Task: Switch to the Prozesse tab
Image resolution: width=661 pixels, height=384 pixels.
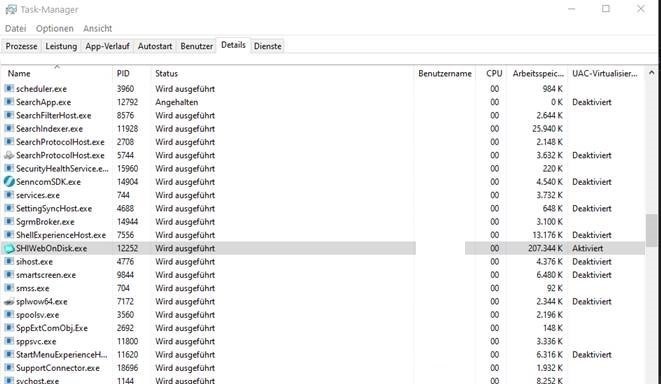Action: pyautogui.click(x=21, y=46)
